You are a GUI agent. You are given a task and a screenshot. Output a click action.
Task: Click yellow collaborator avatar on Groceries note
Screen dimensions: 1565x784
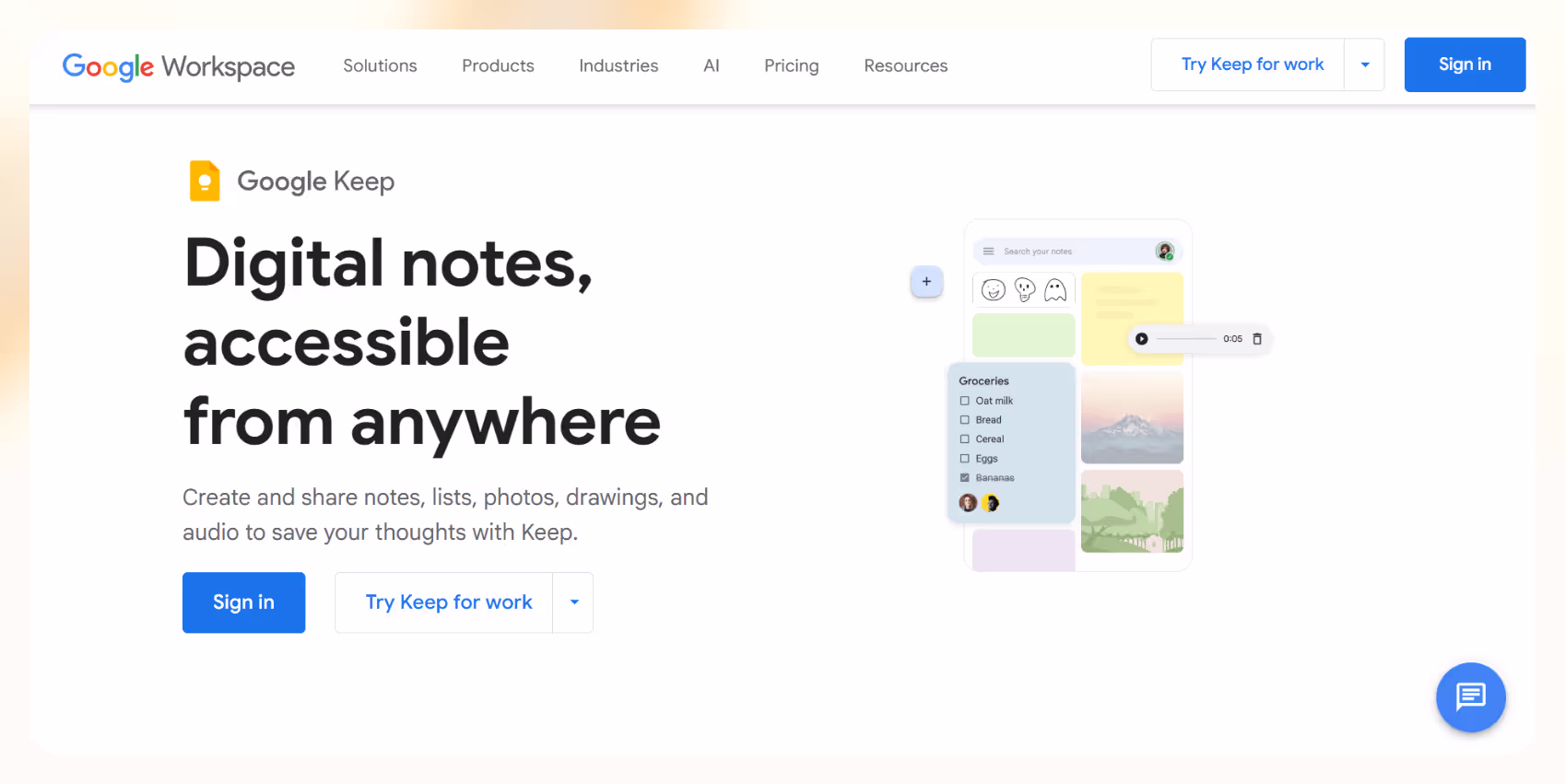(991, 503)
